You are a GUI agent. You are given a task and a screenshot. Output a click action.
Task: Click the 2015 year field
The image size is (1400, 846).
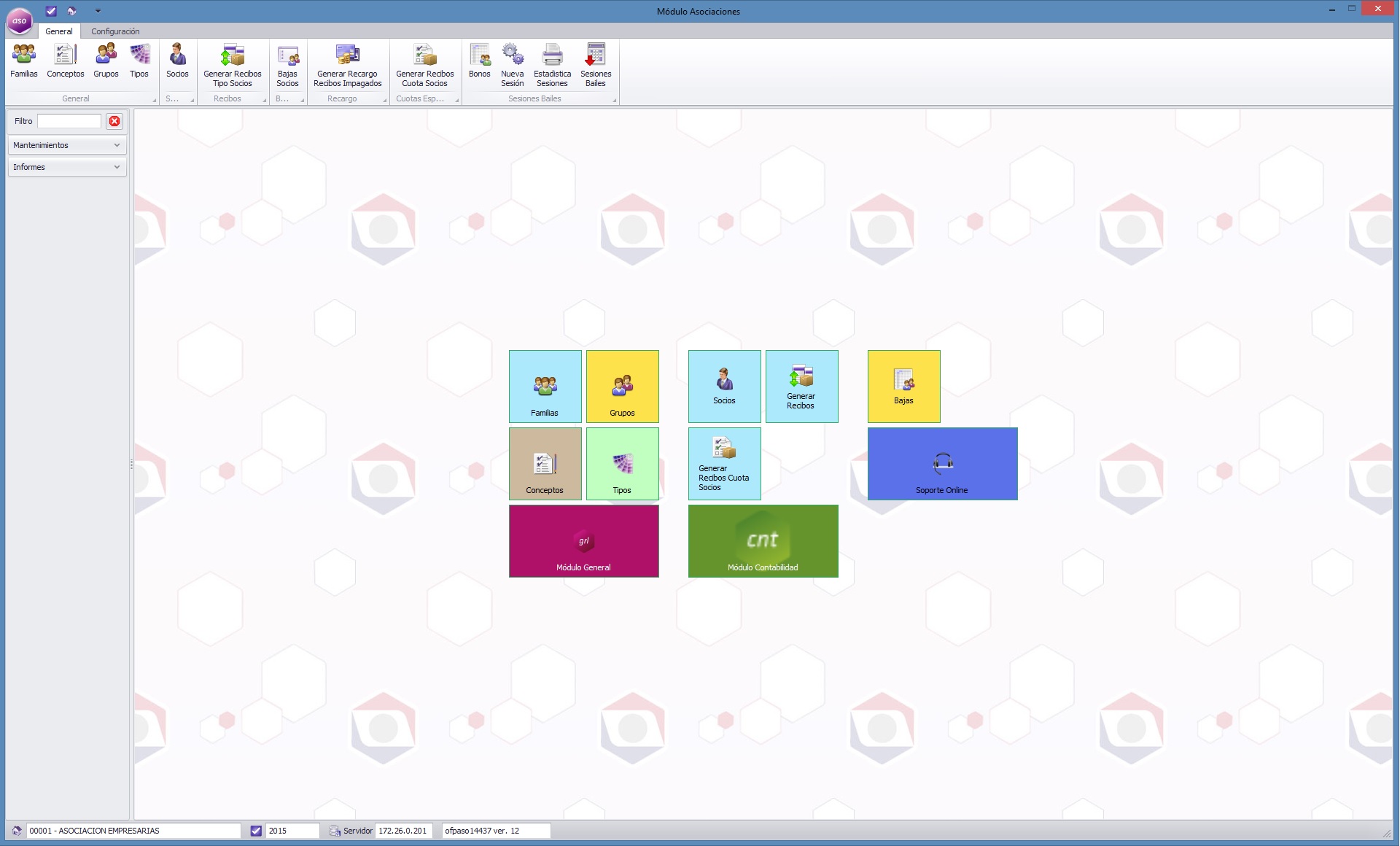tap(292, 831)
